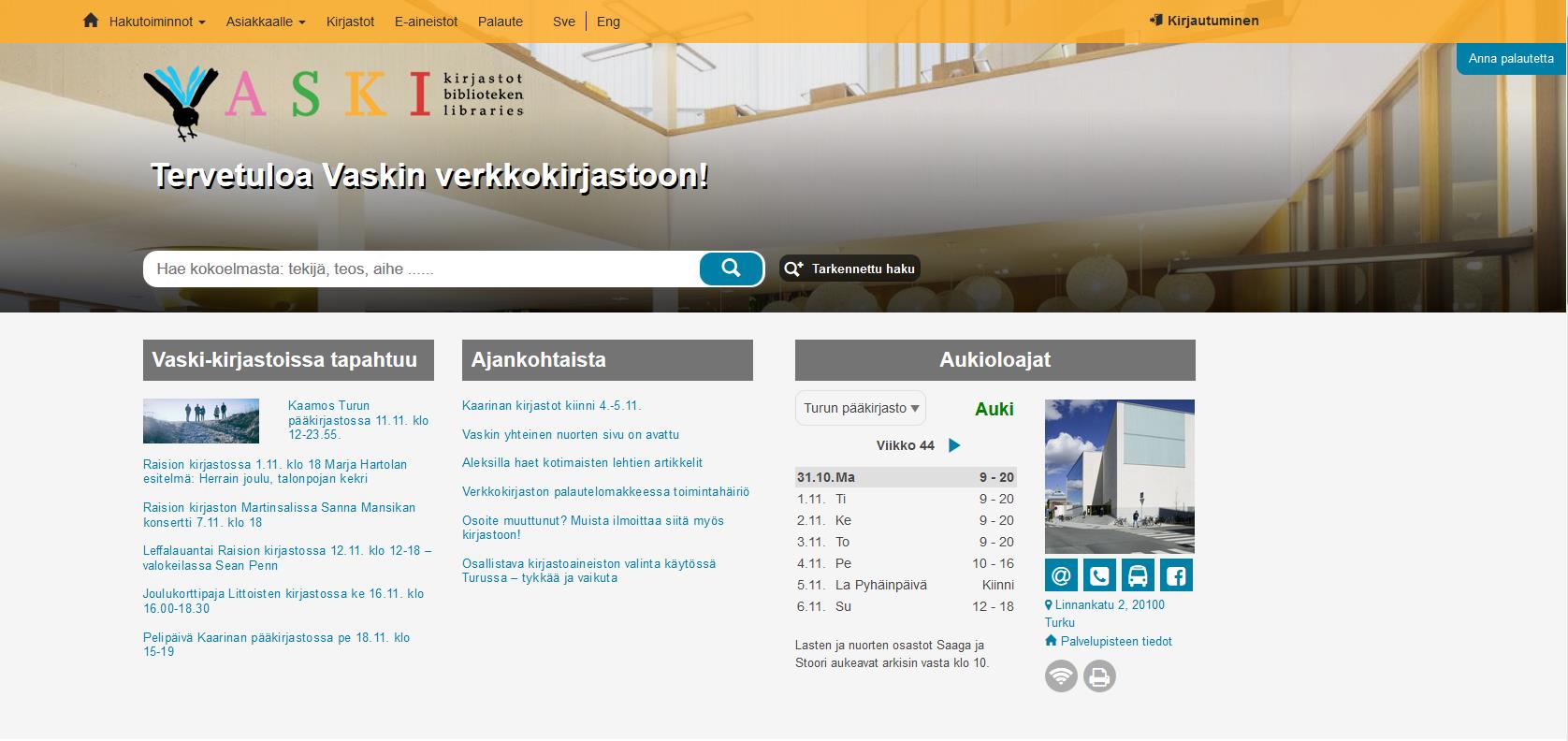Open Sanna Mansikan konsertti event link

pos(279,515)
